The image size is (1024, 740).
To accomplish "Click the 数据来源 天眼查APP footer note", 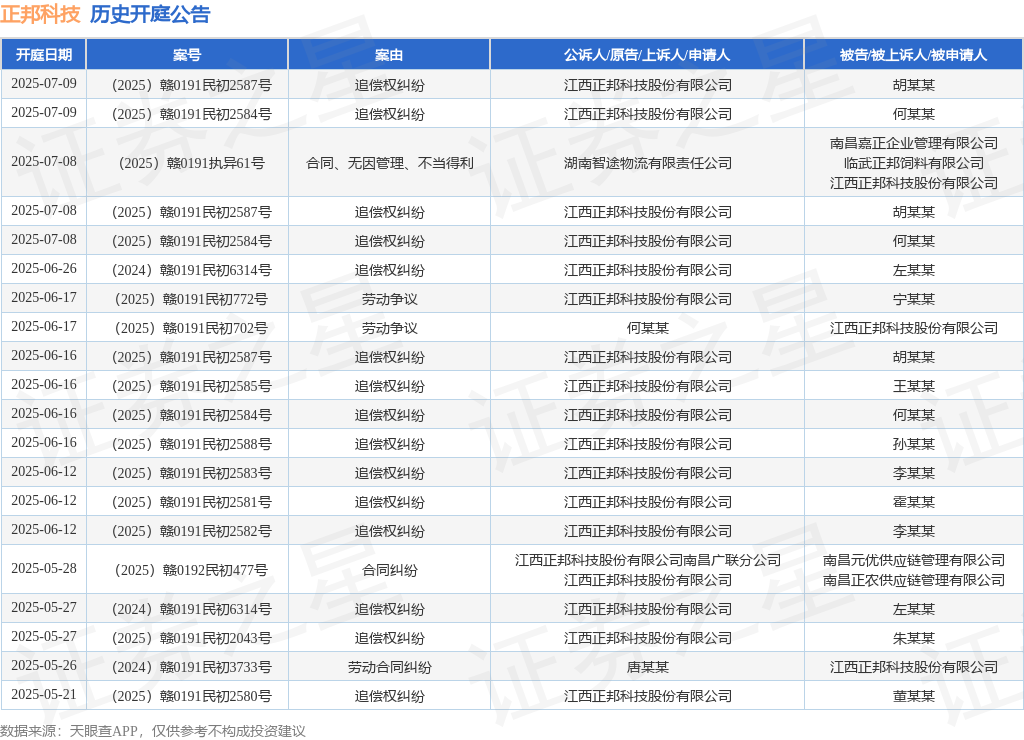I will coord(153,731).
